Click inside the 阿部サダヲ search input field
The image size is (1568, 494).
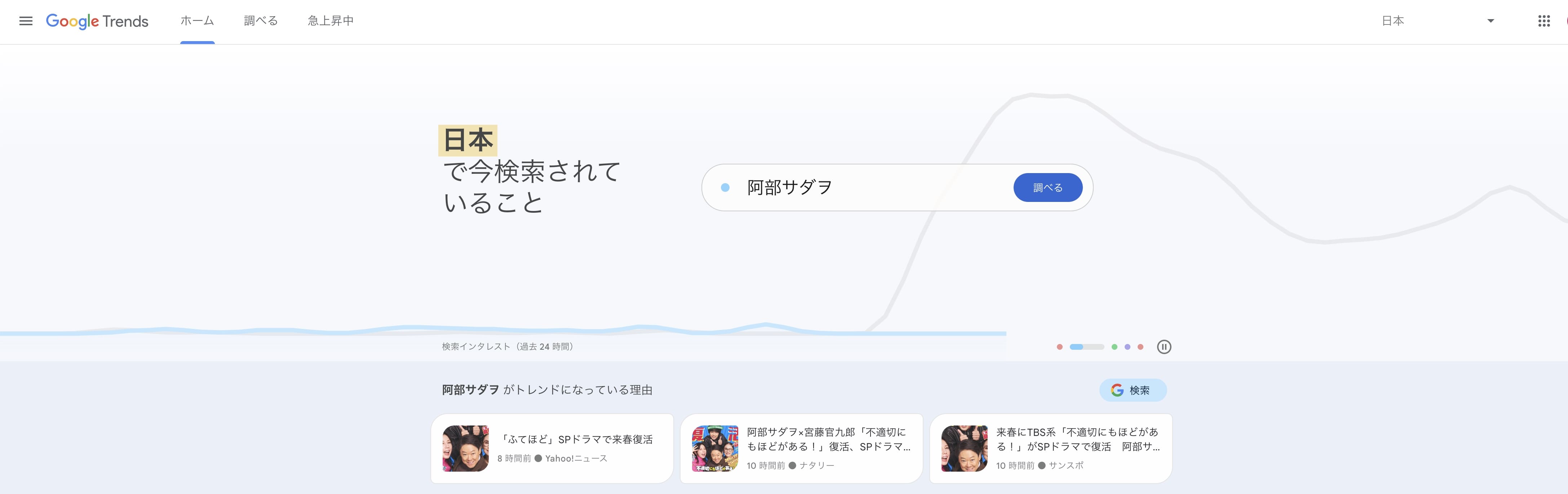click(852, 188)
